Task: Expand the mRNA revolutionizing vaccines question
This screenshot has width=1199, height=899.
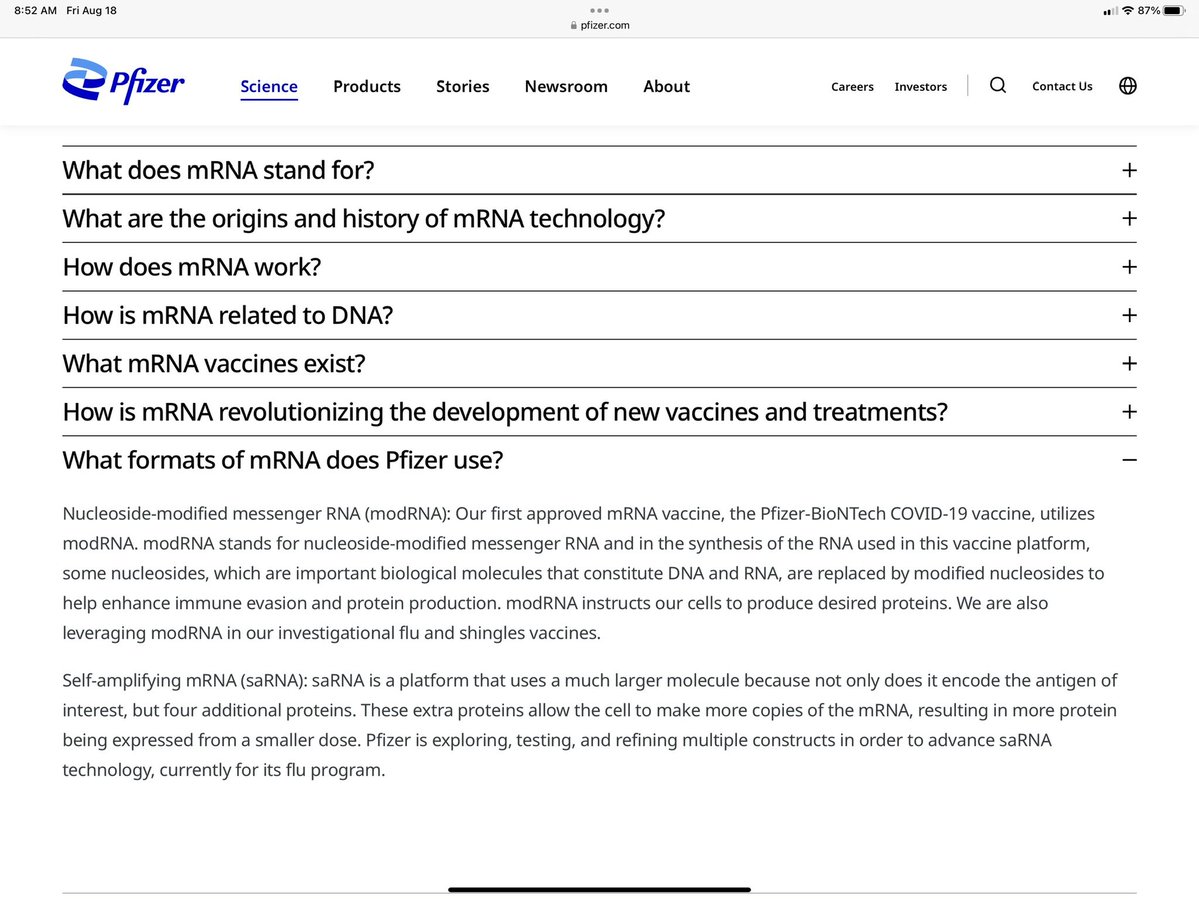Action: tap(1129, 412)
